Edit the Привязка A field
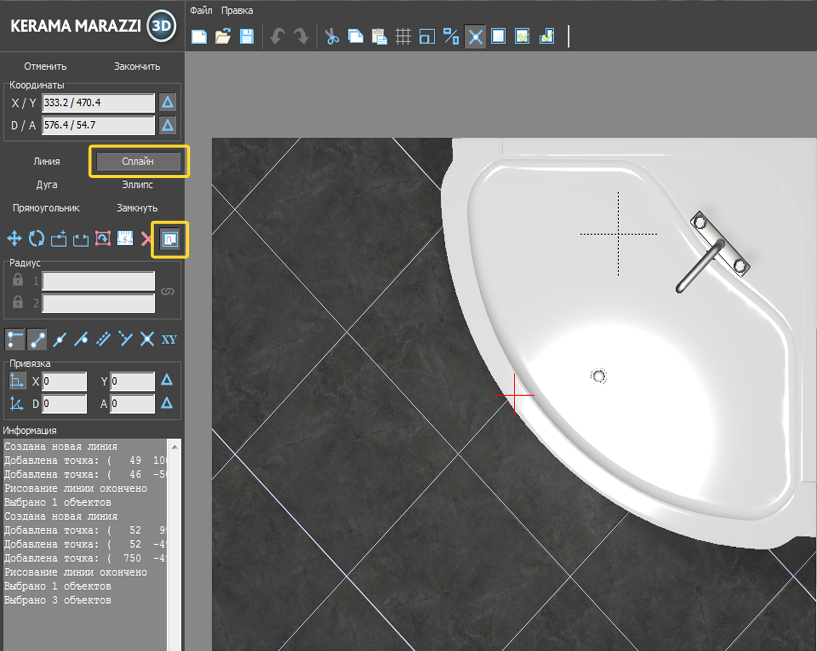817x651 pixels. tap(132, 404)
